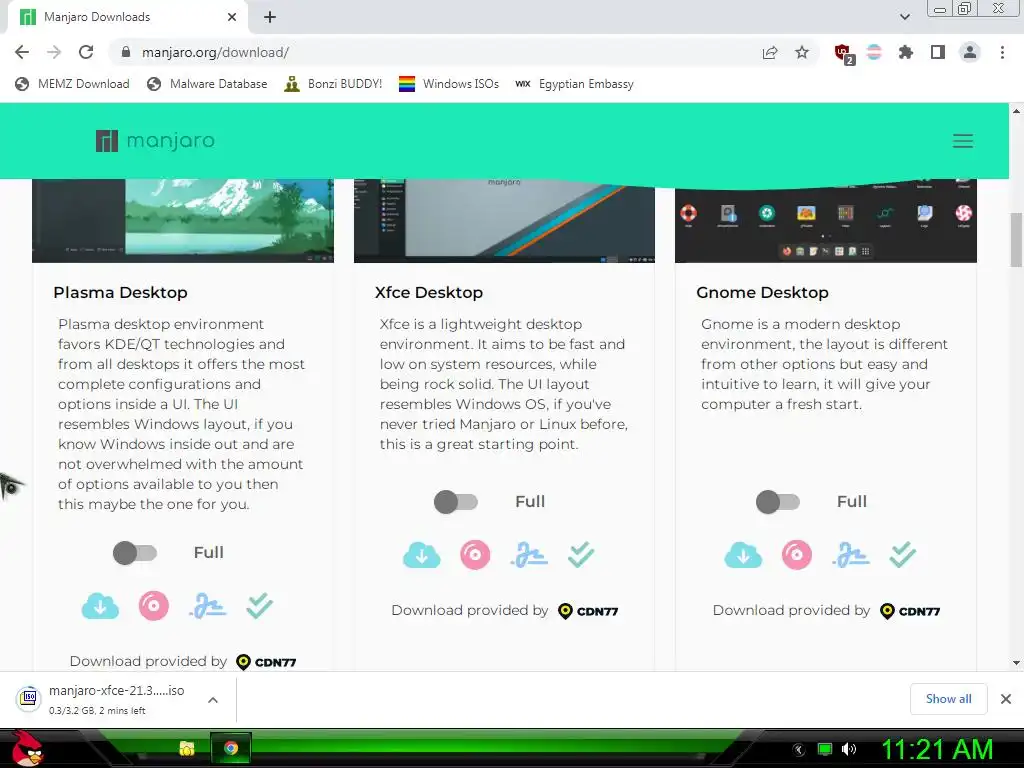This screenshot has width=1024, height=768.
Task: Download Xfce via the cloud icon
Action: [x=421, y=555]
